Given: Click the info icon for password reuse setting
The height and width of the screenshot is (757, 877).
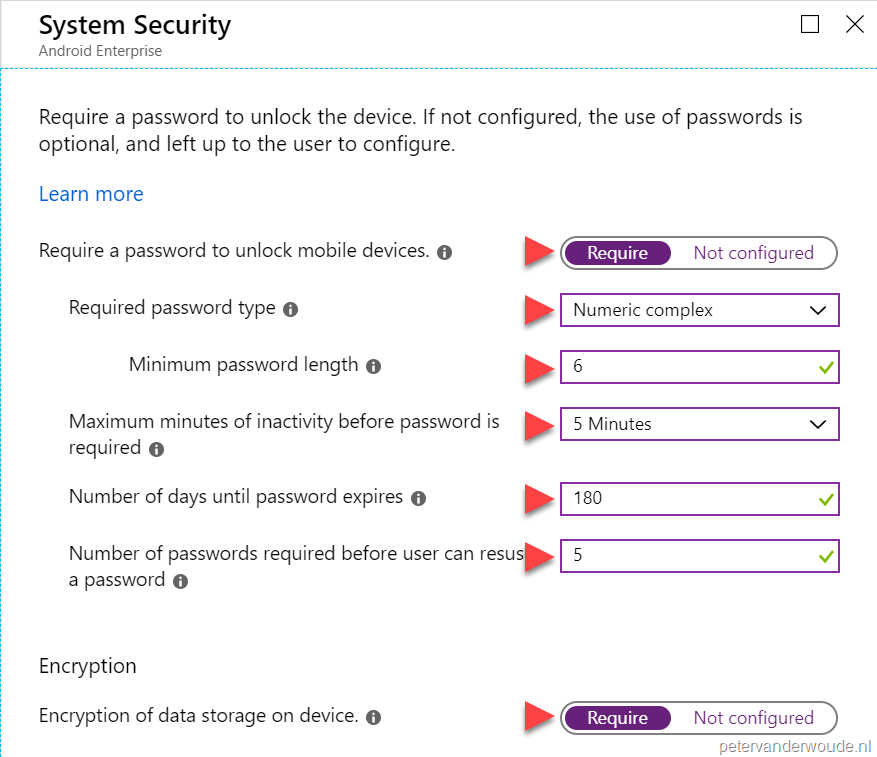Looking at the screenshot, I should 180,581.
